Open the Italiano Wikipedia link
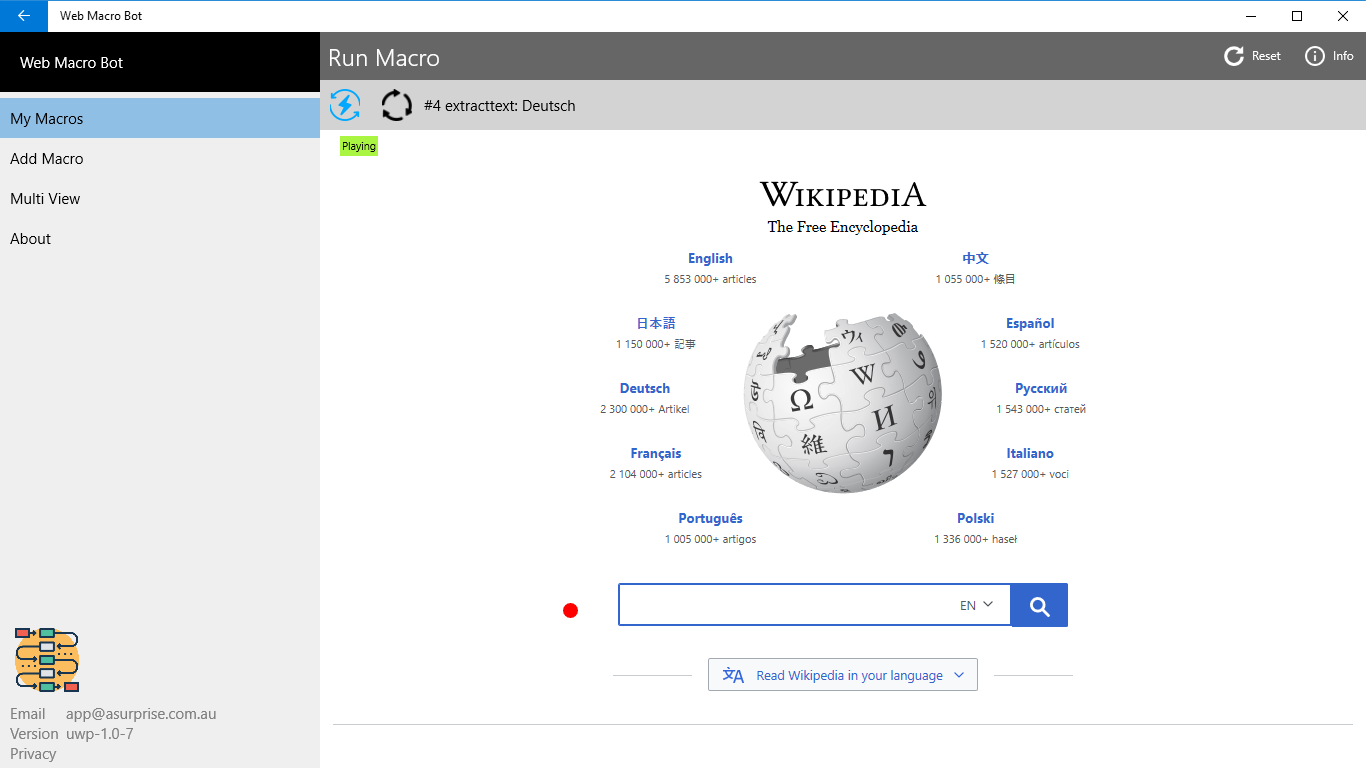The height and width of the screenshot is (768, 1366). [x=1030, y=453]
